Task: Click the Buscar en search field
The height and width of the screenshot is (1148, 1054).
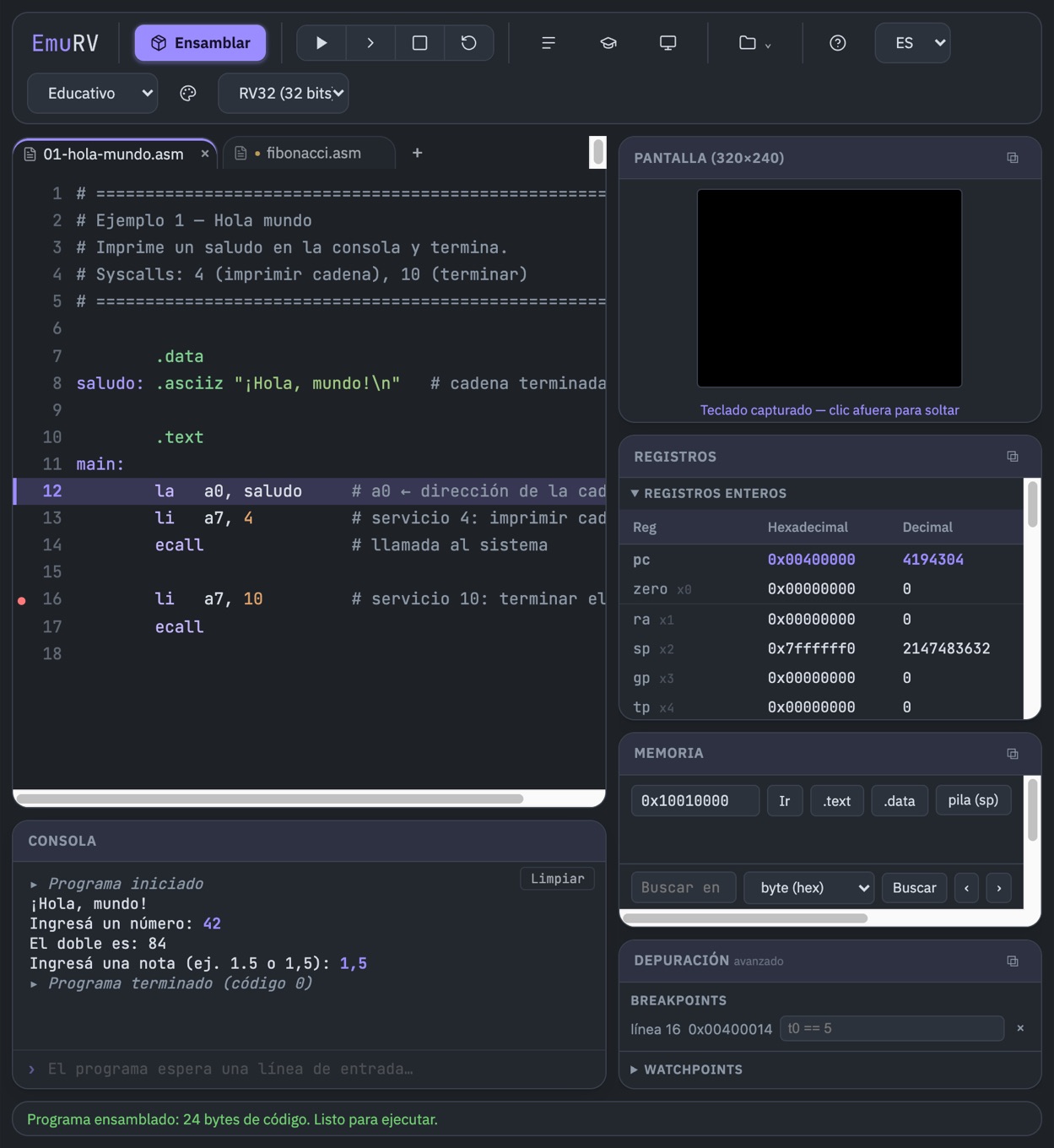Action: click(684, 888)
